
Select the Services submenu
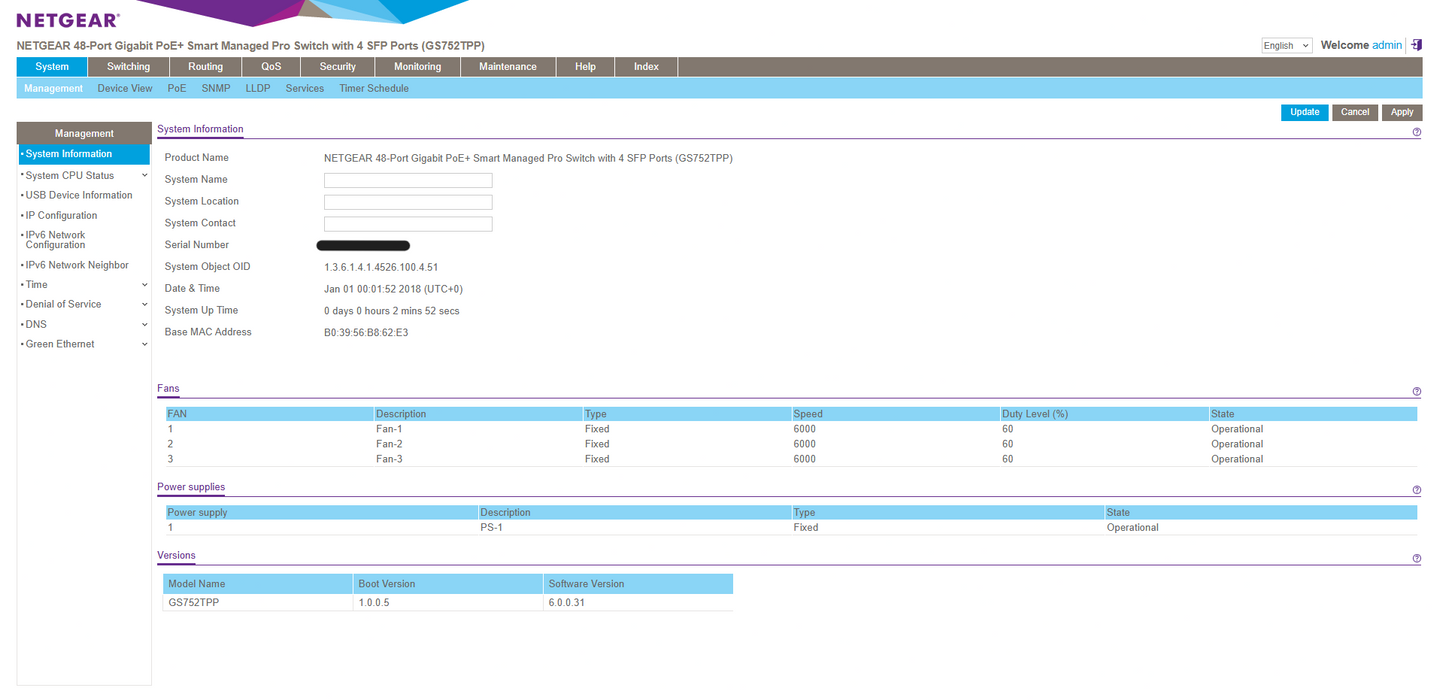point(305,88)
